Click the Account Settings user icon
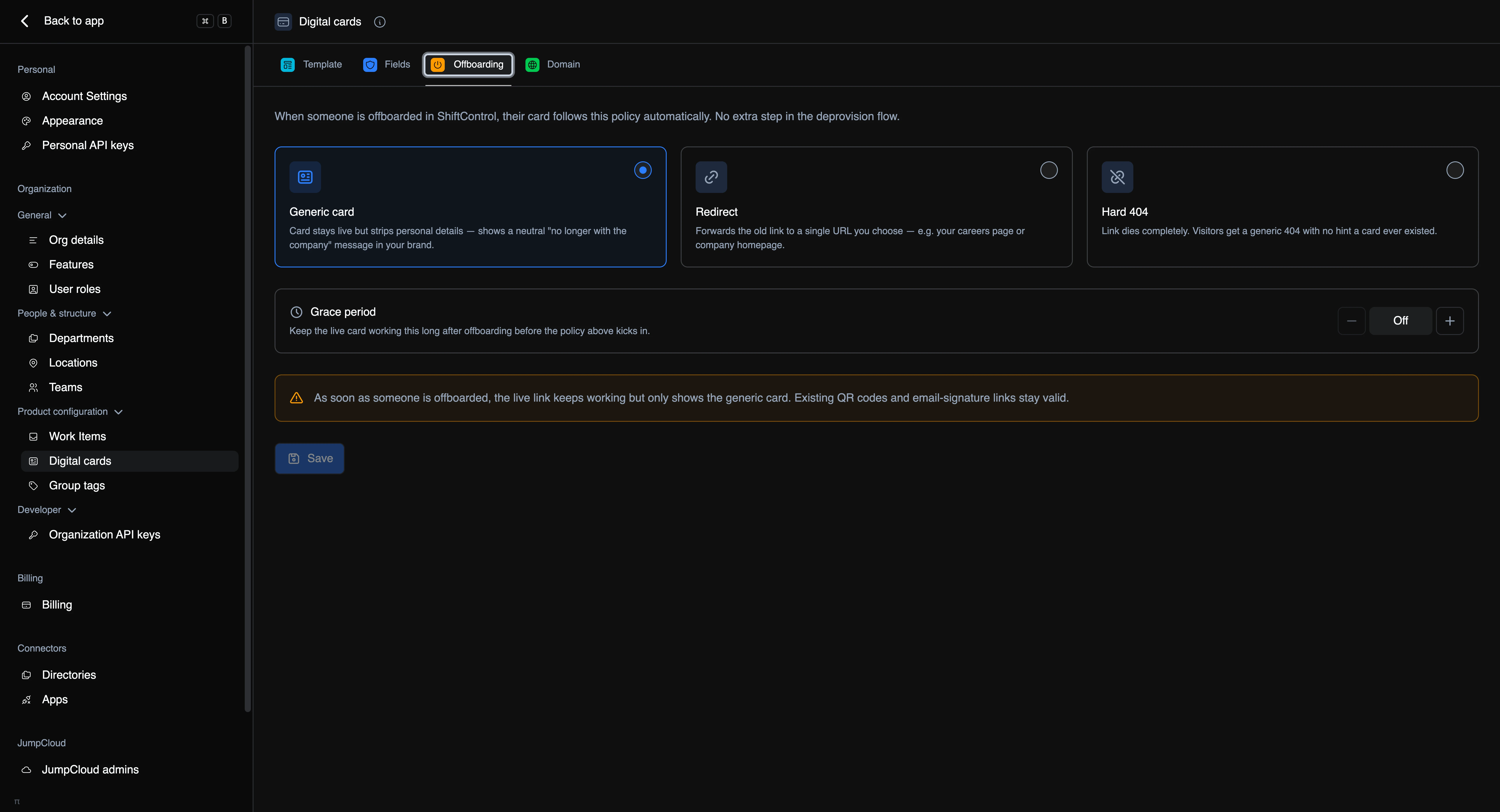 tap(26, 97)
